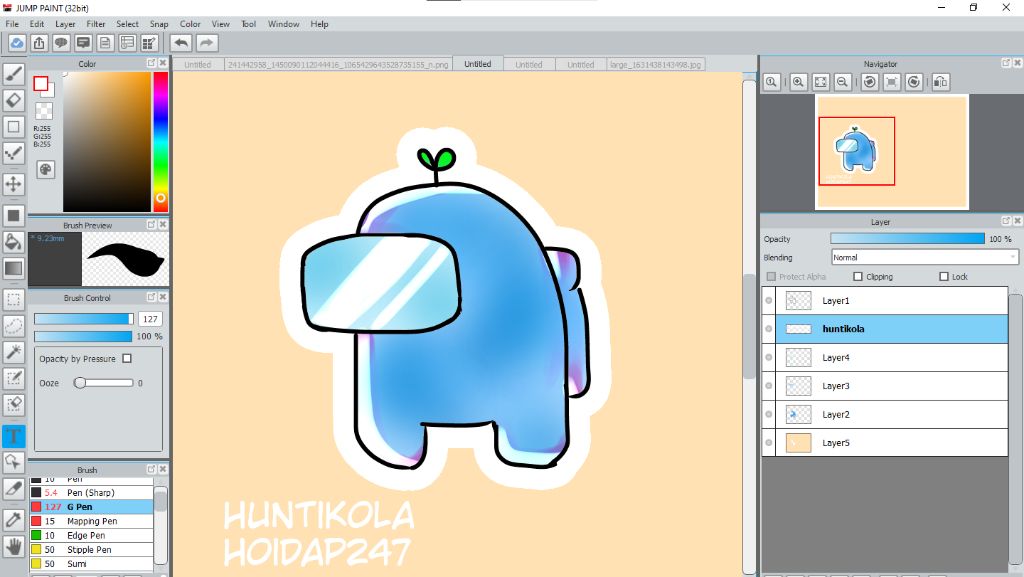The image size is (1024, 577).
Task: Close the Color panel
Action: point(163,63)
